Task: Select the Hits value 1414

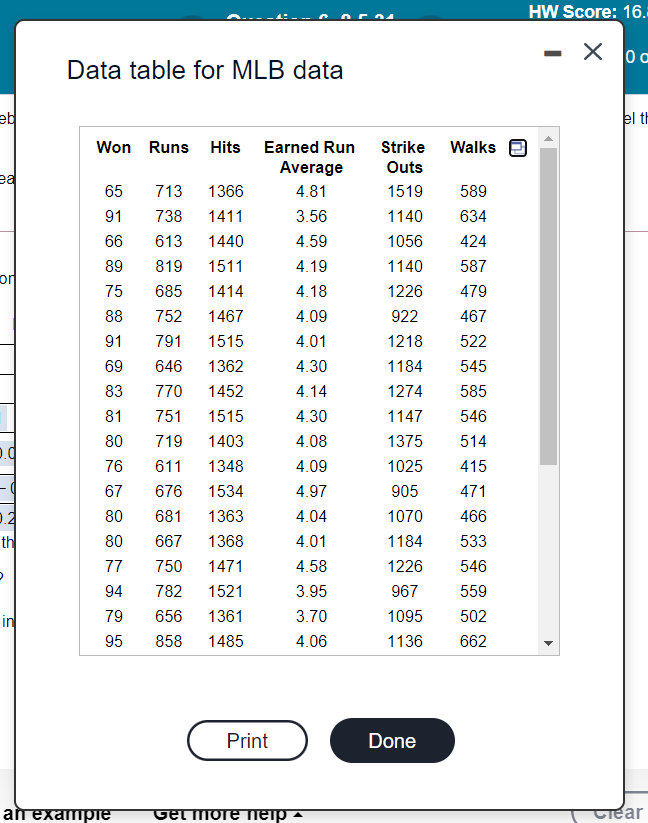Action: 226,291
